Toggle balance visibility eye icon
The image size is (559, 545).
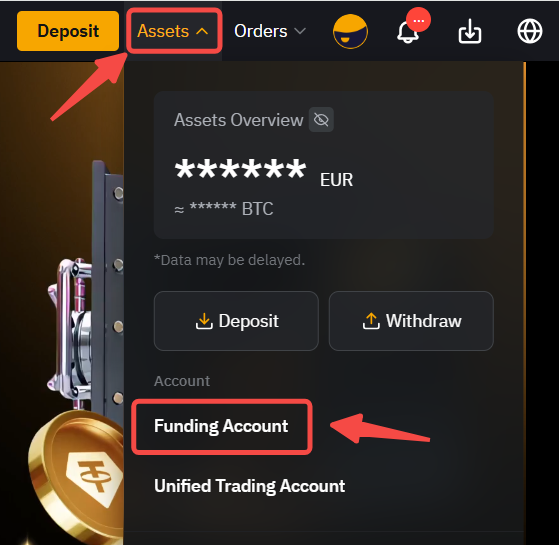coord(321,120)
